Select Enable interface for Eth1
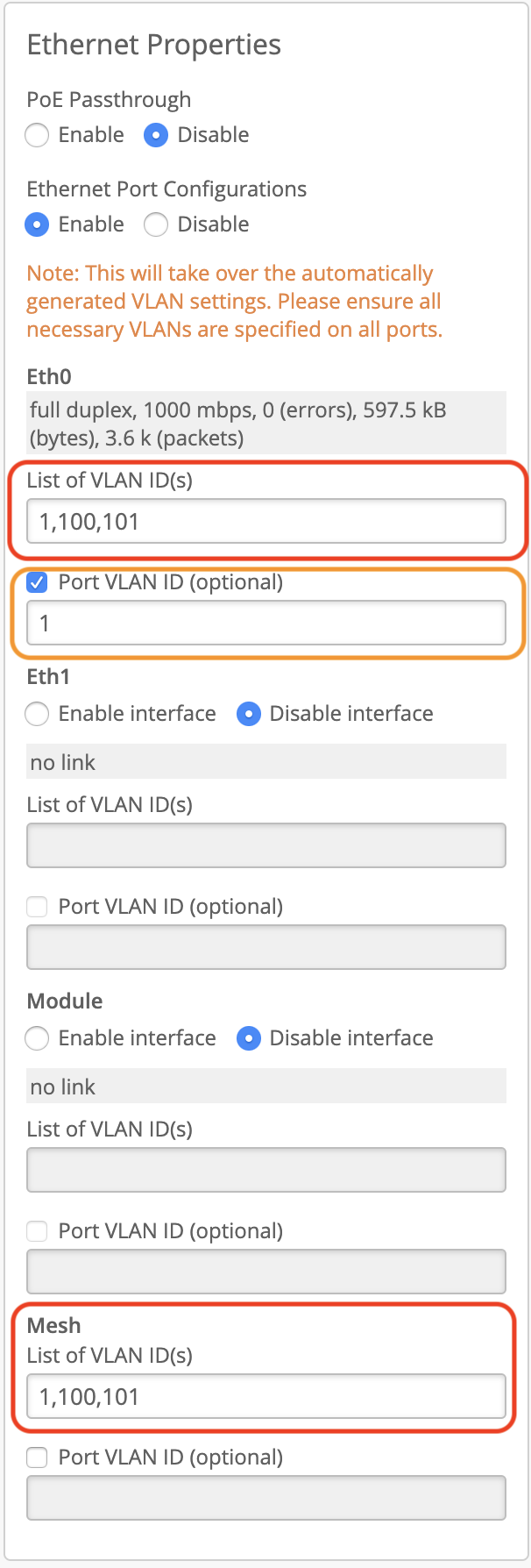Screen dimensions: 531x1568 (x=37, y=714)
